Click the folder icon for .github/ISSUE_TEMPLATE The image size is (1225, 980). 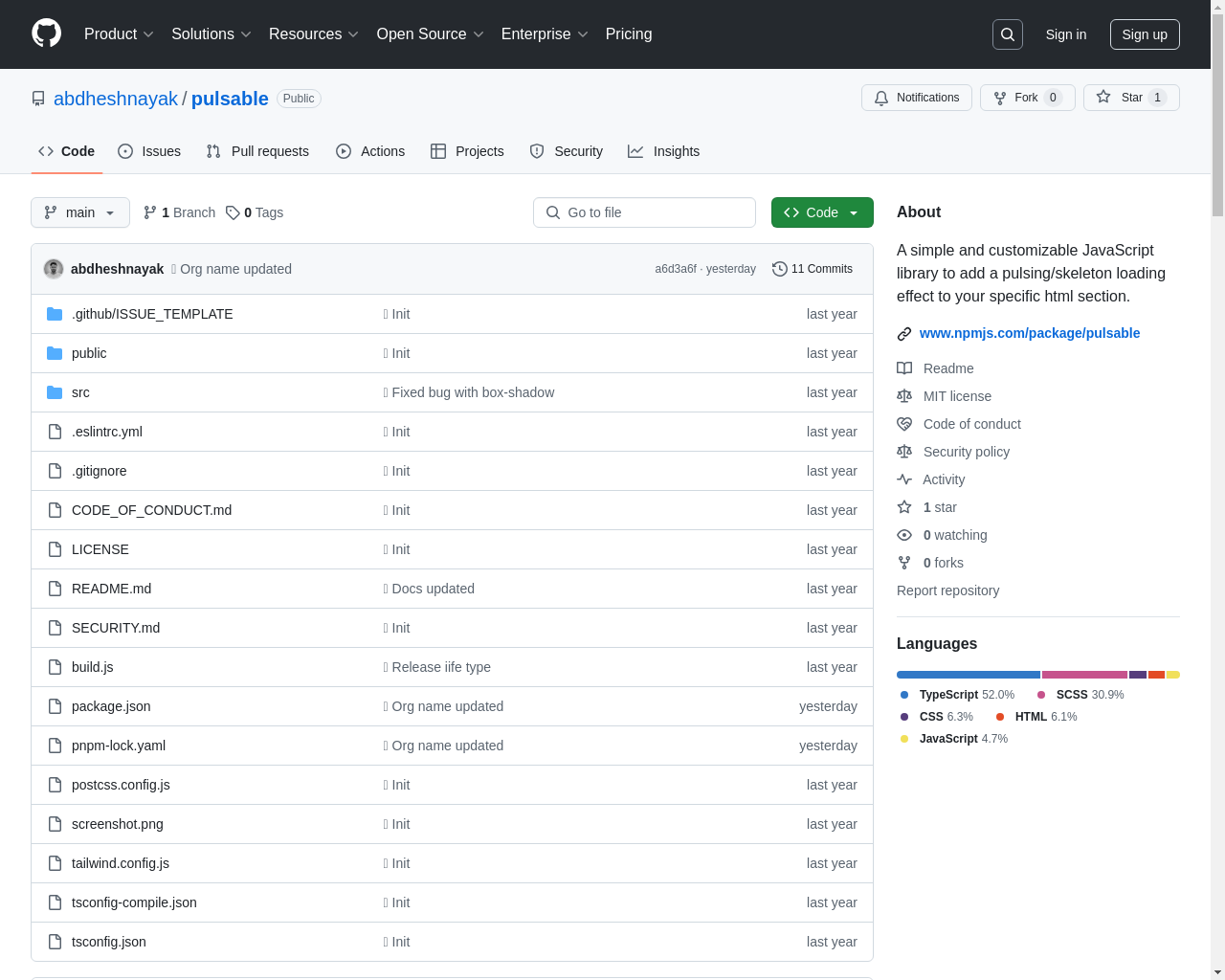pos(55,314)
